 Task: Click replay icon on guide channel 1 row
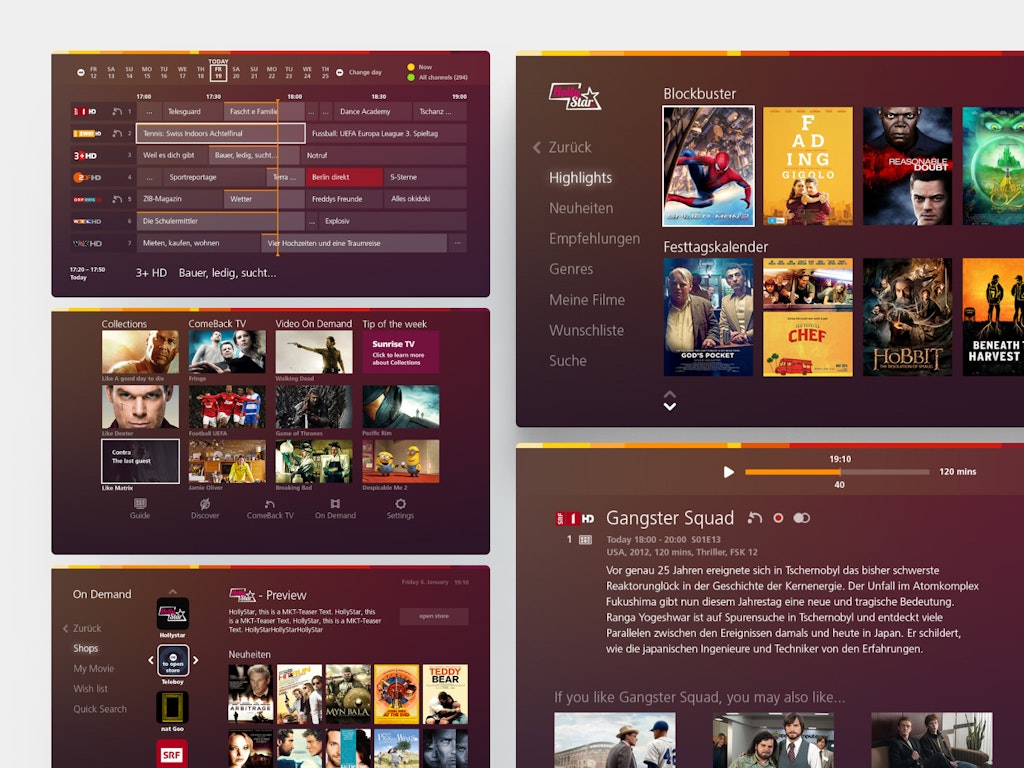(117, 112)
